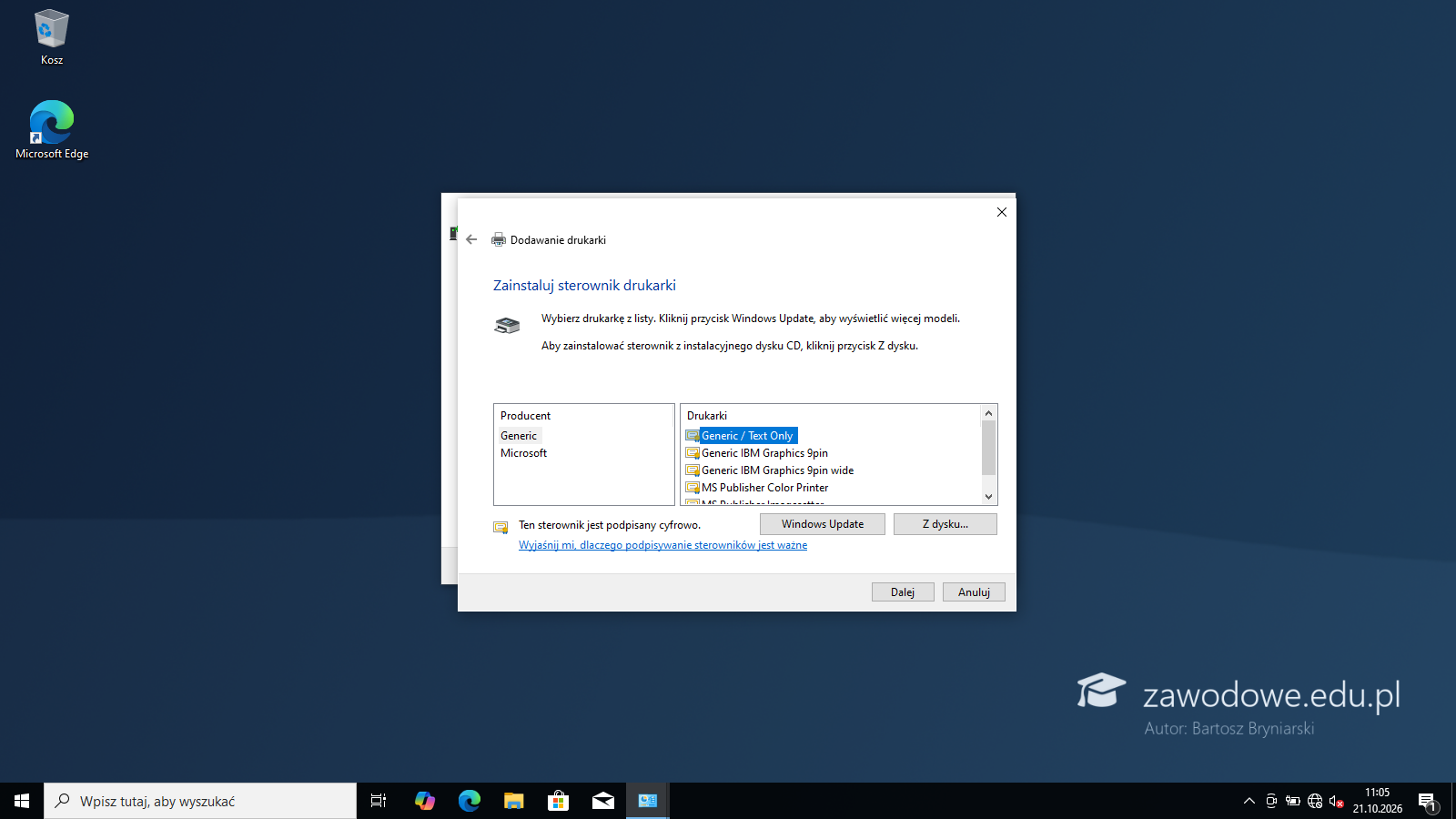
Task: Open Task View from taskbar
Action: click(x=379, y=801)
